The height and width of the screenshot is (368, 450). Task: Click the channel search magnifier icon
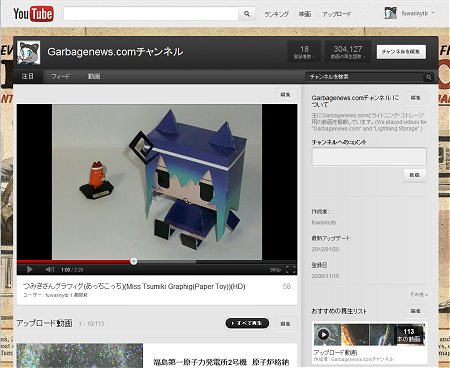coord(429,77)
